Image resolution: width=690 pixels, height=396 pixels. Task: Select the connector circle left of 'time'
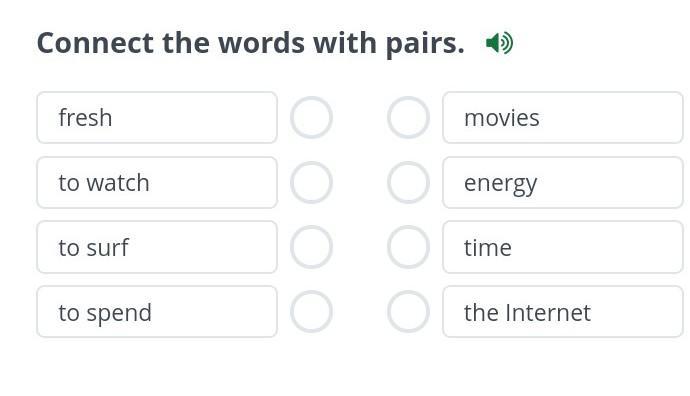pyautogui.click(x=408, y=247)
